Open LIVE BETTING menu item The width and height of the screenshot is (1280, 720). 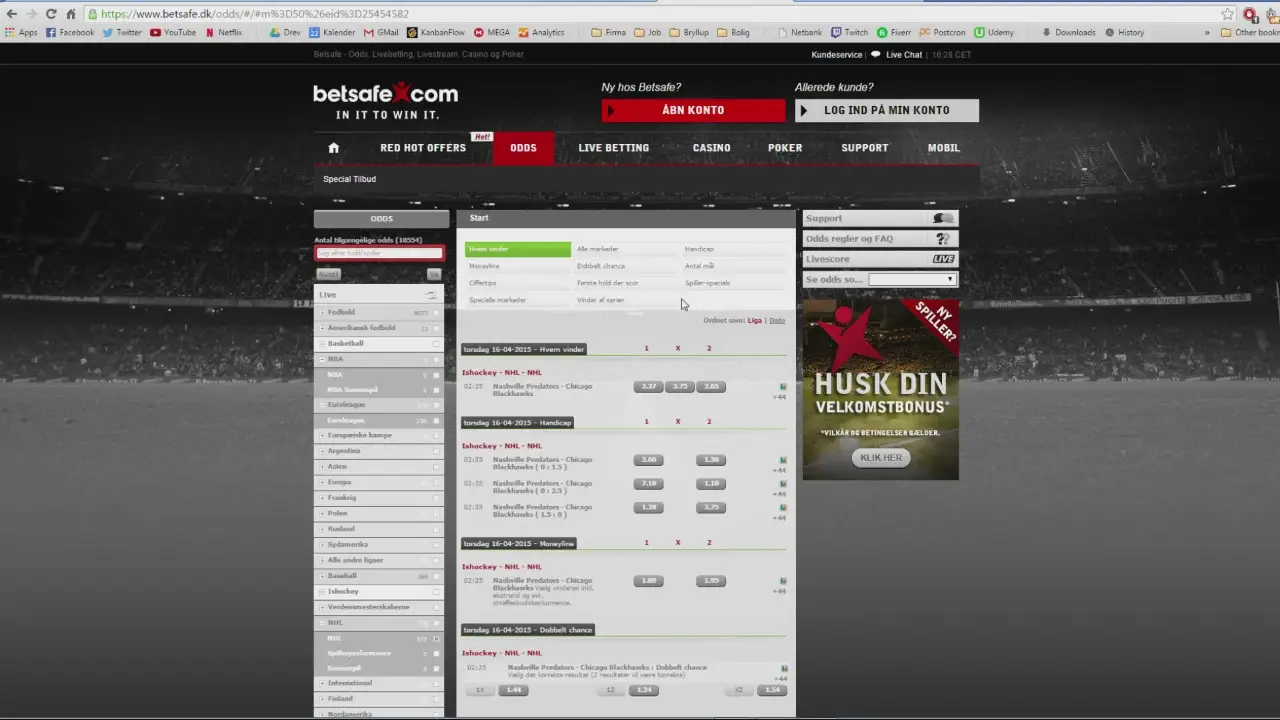tap(613, 148)
